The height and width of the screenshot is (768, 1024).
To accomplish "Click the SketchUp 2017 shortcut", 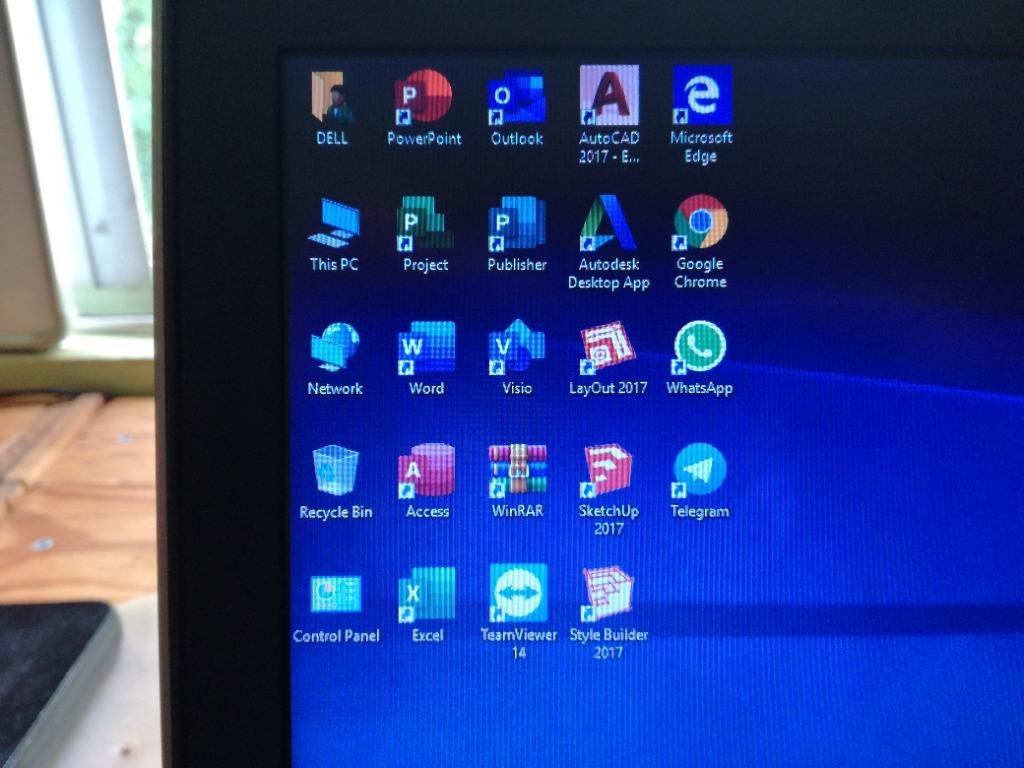I will pos(608,470).
